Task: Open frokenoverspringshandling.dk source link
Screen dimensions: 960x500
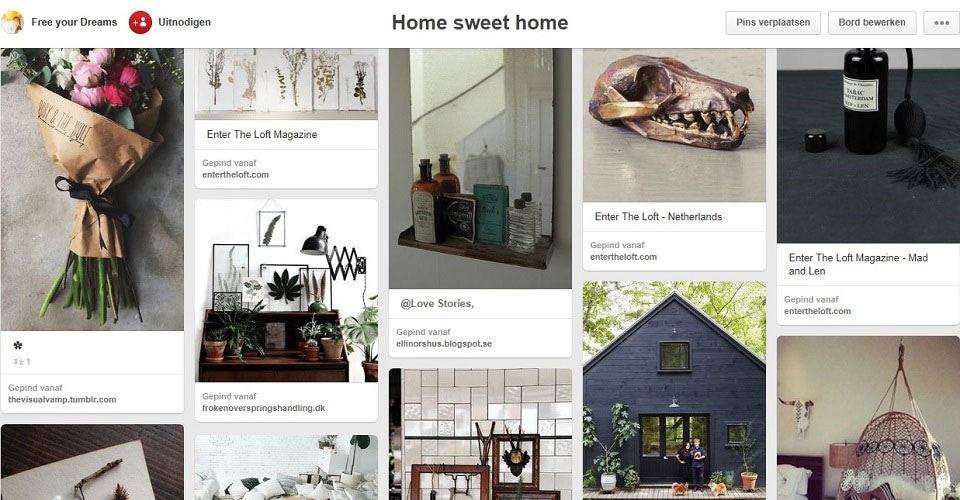Action: click(x=263, y=408)
